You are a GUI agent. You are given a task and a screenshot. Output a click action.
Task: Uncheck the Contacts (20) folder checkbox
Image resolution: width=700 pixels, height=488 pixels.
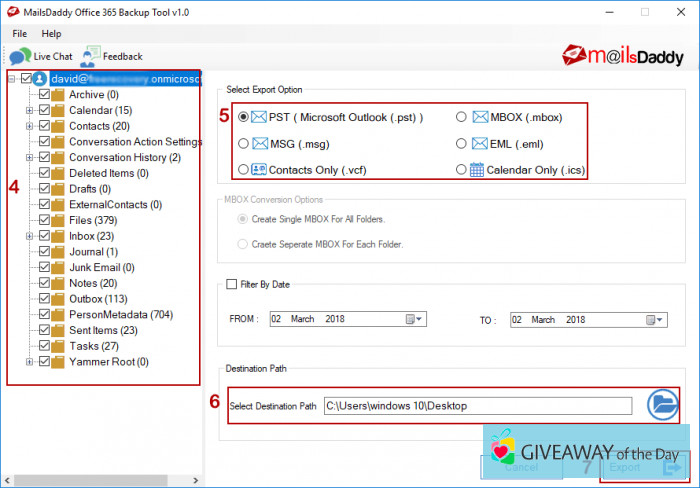[44, 126]
